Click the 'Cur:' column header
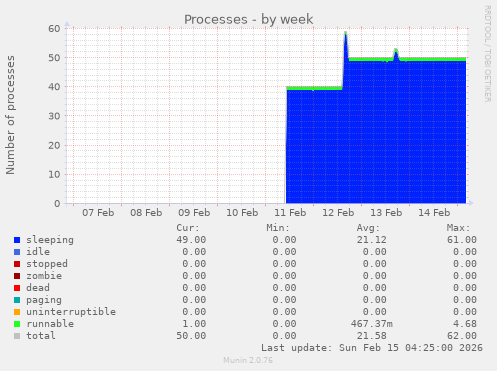Viewport: 497px width, 371px height. [x=188, y=228]
